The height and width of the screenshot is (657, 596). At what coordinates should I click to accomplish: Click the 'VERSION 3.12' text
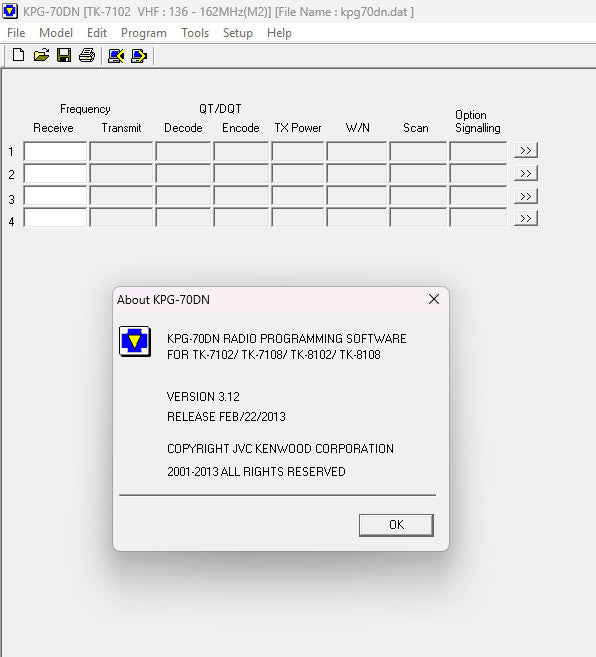point(203,396)
